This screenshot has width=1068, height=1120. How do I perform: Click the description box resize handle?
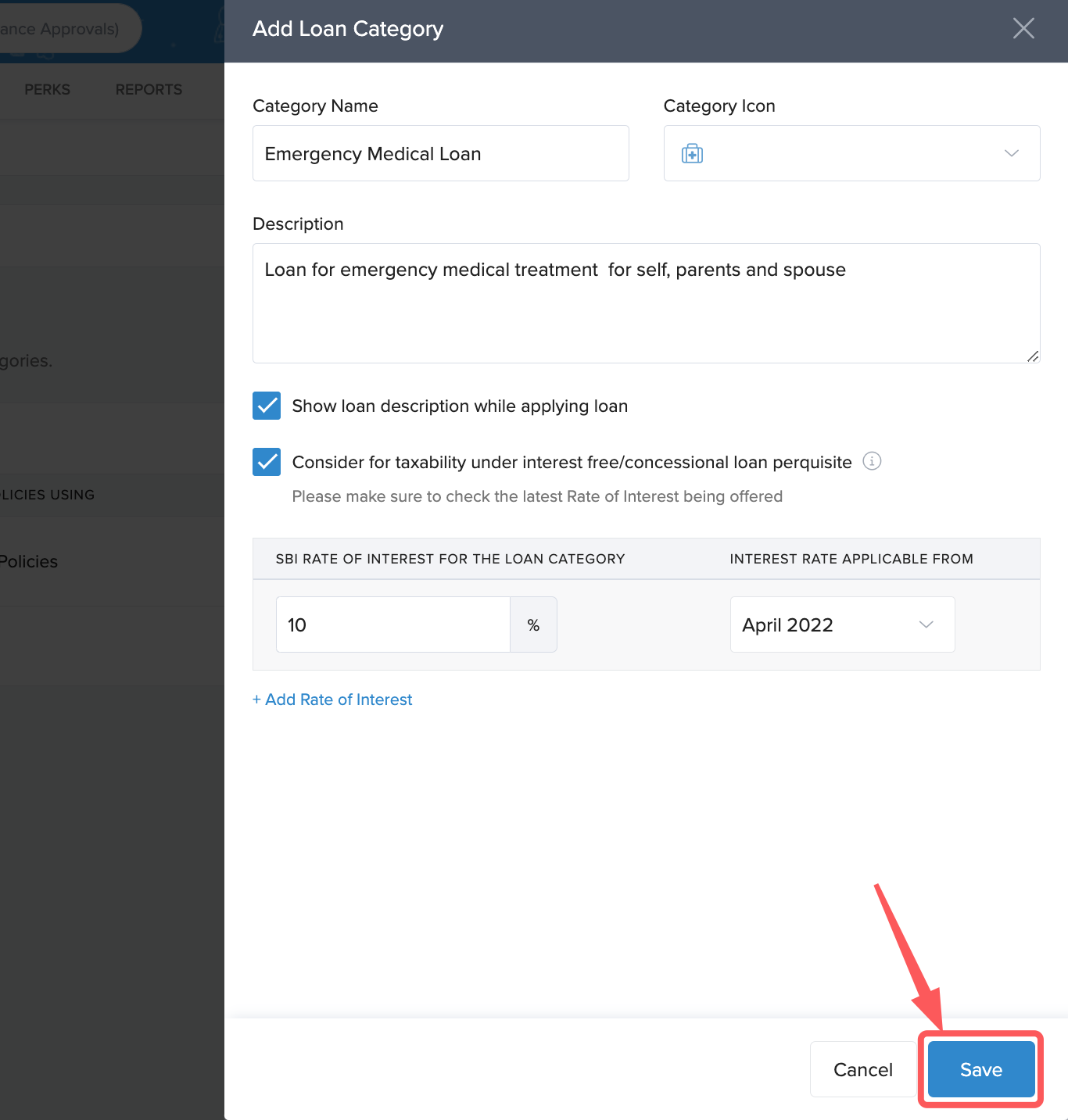pyautogui.click(x=1032, y=356)
